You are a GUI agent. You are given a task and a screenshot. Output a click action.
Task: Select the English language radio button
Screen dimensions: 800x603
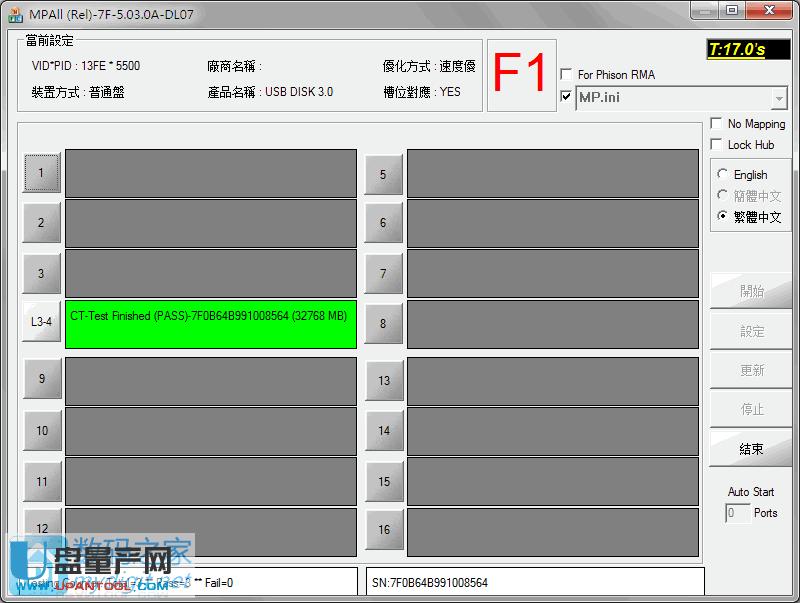click(x=723, y=173)
